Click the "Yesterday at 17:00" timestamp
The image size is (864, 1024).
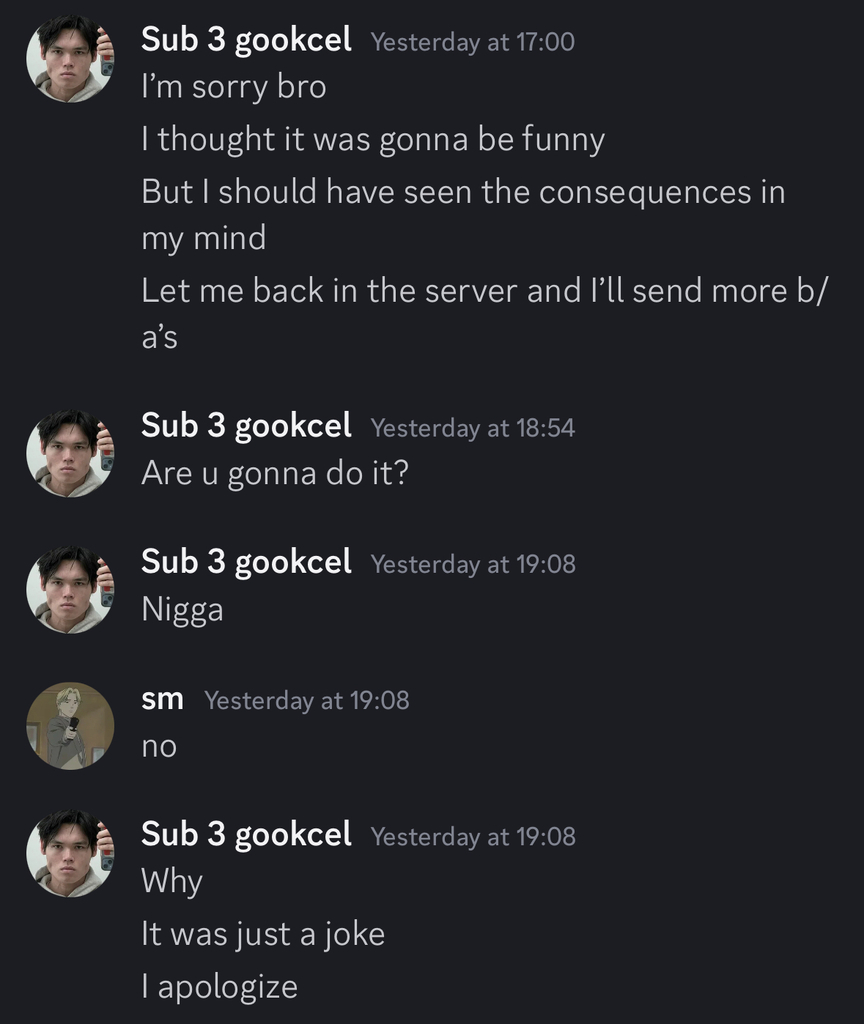tap(472, 42)
